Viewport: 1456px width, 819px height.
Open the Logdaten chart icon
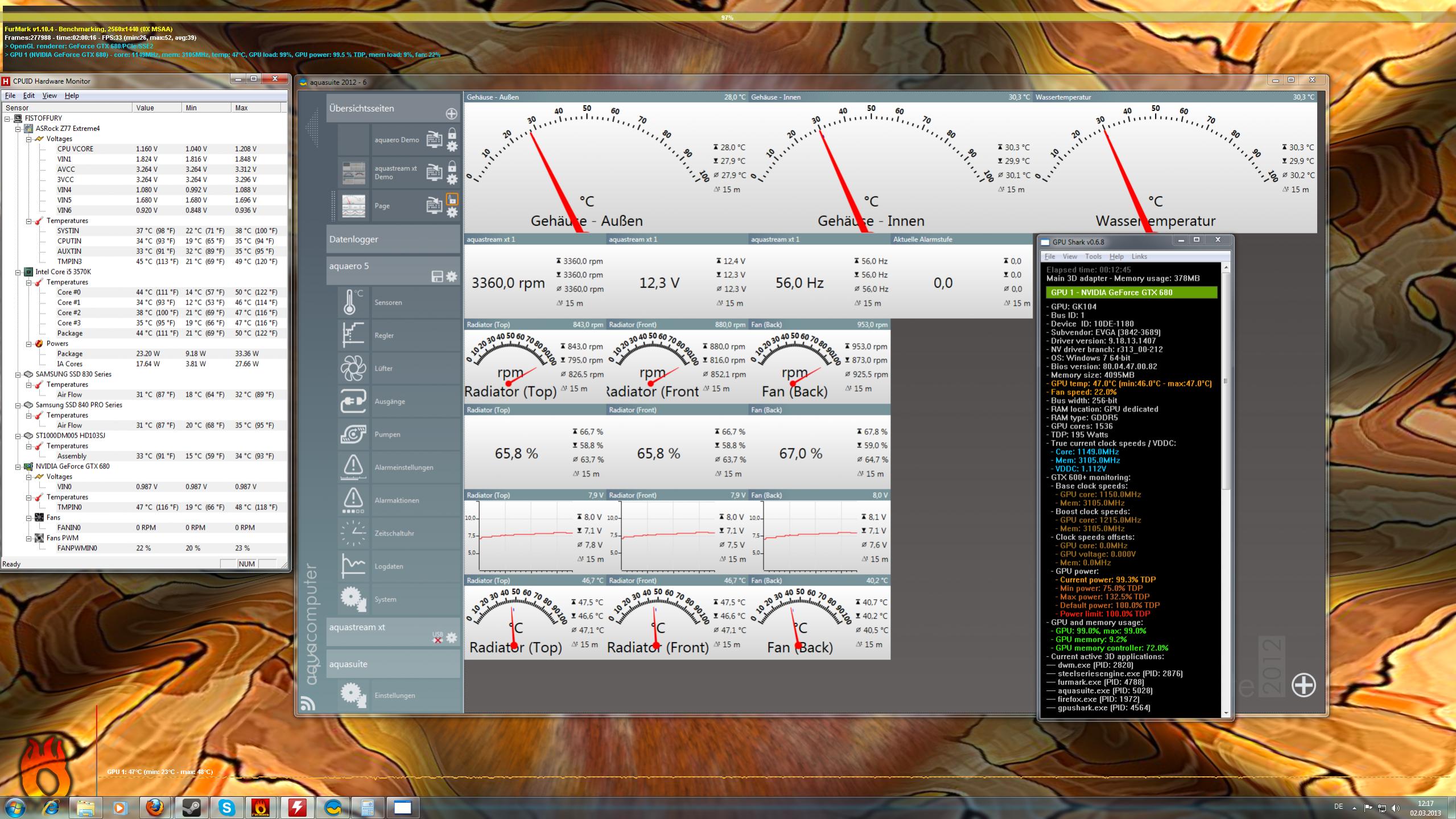pos(353,566)
